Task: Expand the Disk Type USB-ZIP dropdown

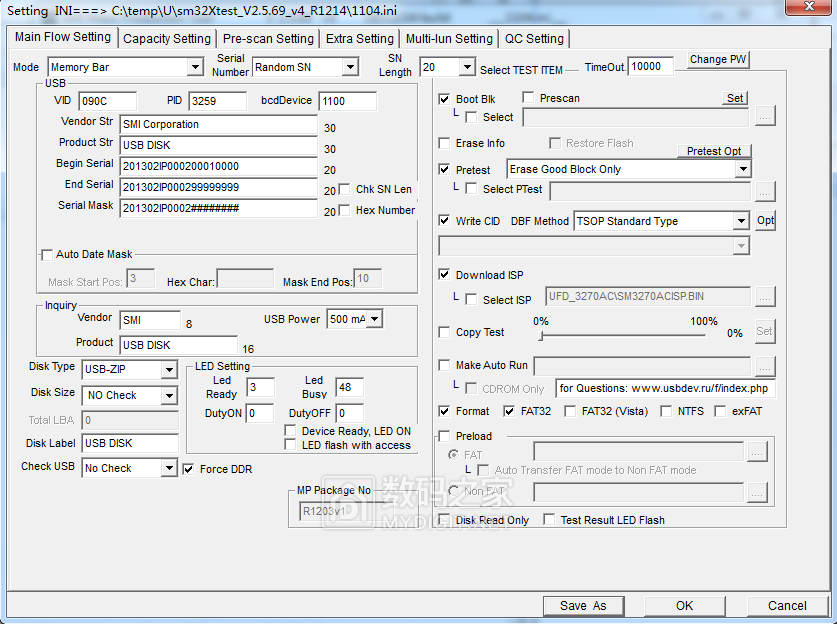Action: 169,370
